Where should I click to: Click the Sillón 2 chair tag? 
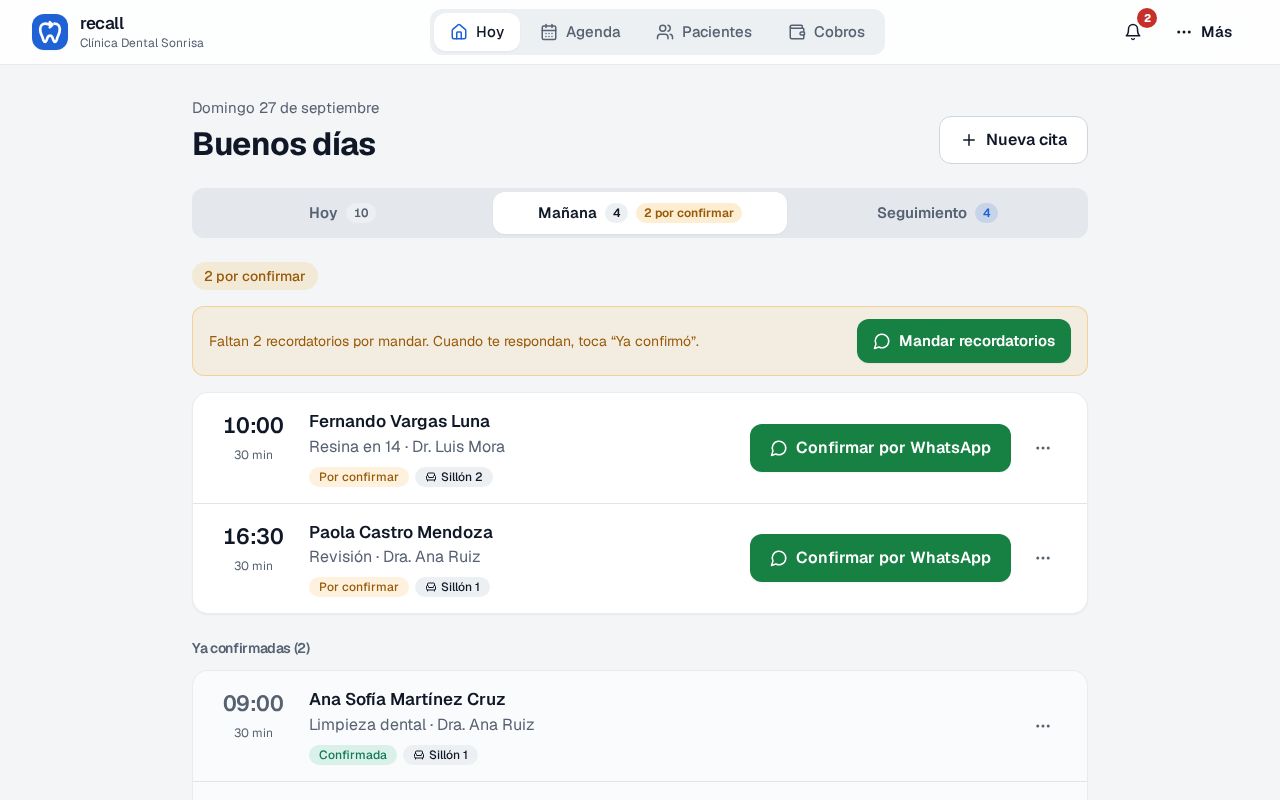coord(454,477)
